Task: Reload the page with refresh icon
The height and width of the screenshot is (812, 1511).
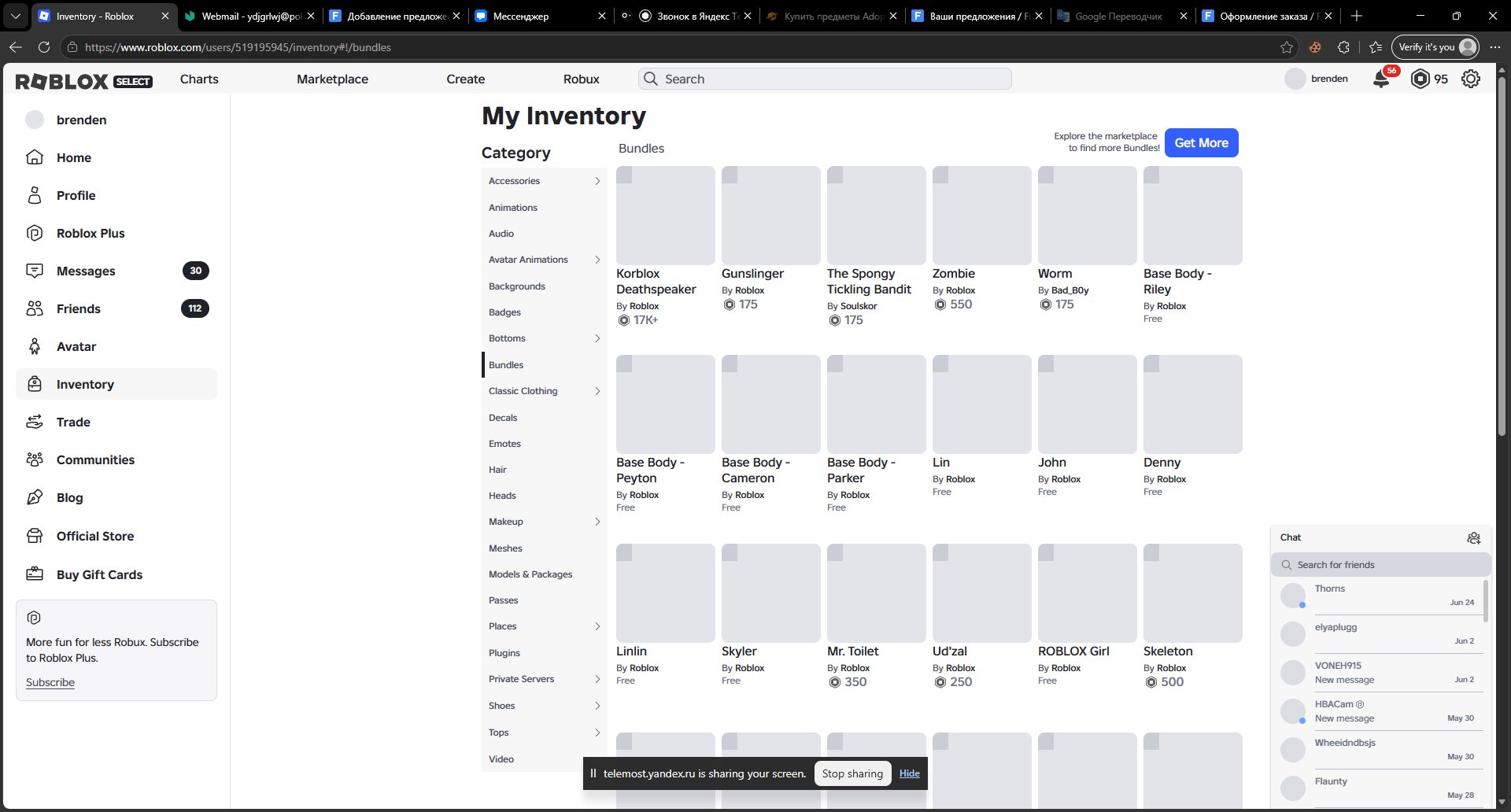Action: (x=44, y=47)
